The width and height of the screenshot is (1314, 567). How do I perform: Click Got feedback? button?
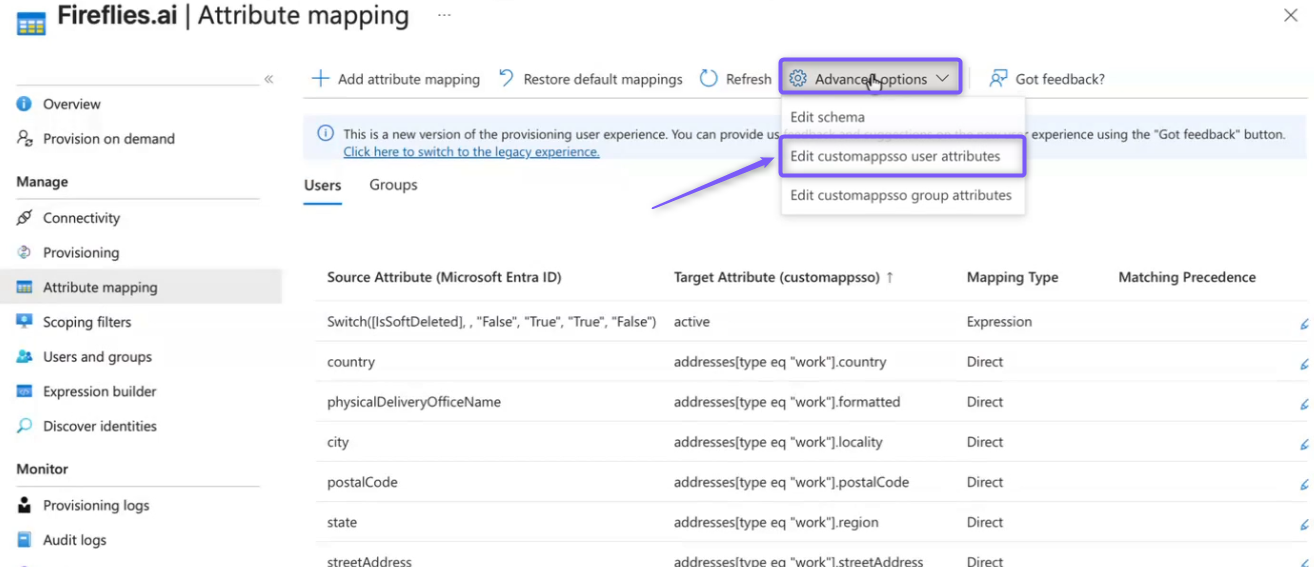1047,78
